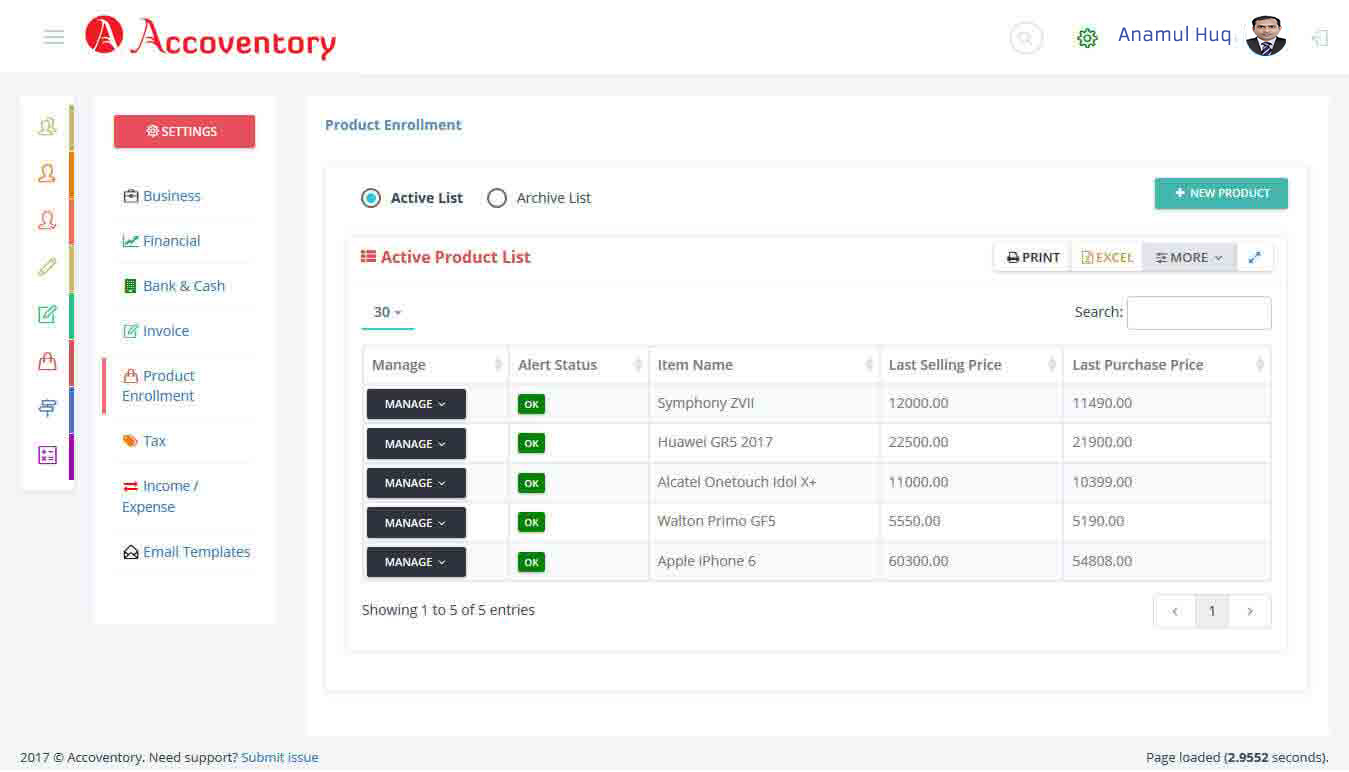Image resolution: width=1349 pixels, height=772 pixels.
Task: Open the orange user sidebar icon
Action: click(x=47, y=173)
